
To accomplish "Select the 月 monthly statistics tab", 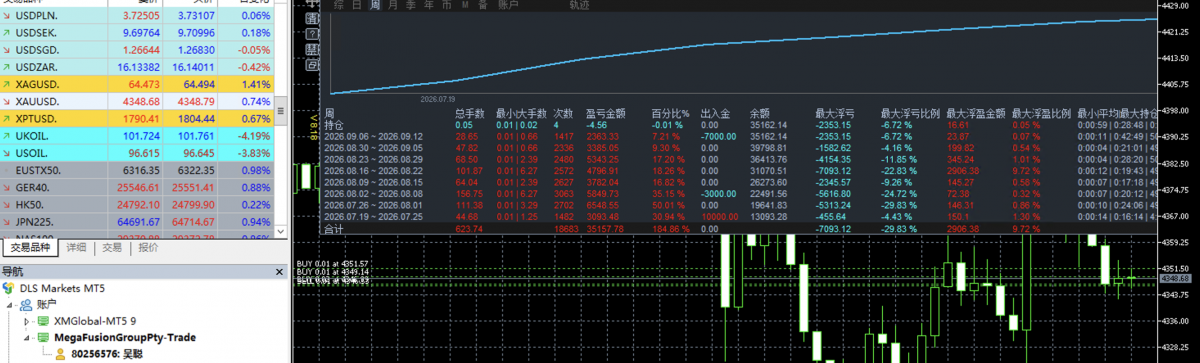I will (x=393, y=5).
